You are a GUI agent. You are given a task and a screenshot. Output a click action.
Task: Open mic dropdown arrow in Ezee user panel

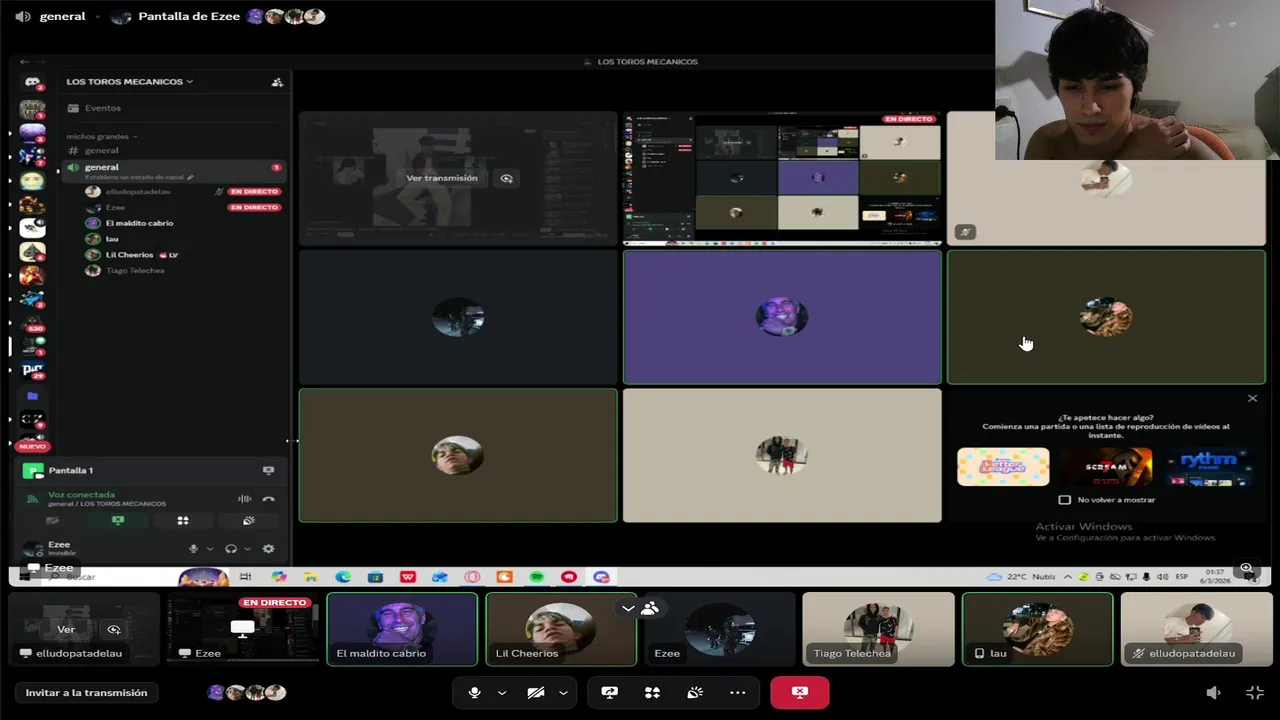[x=210, y=549]
